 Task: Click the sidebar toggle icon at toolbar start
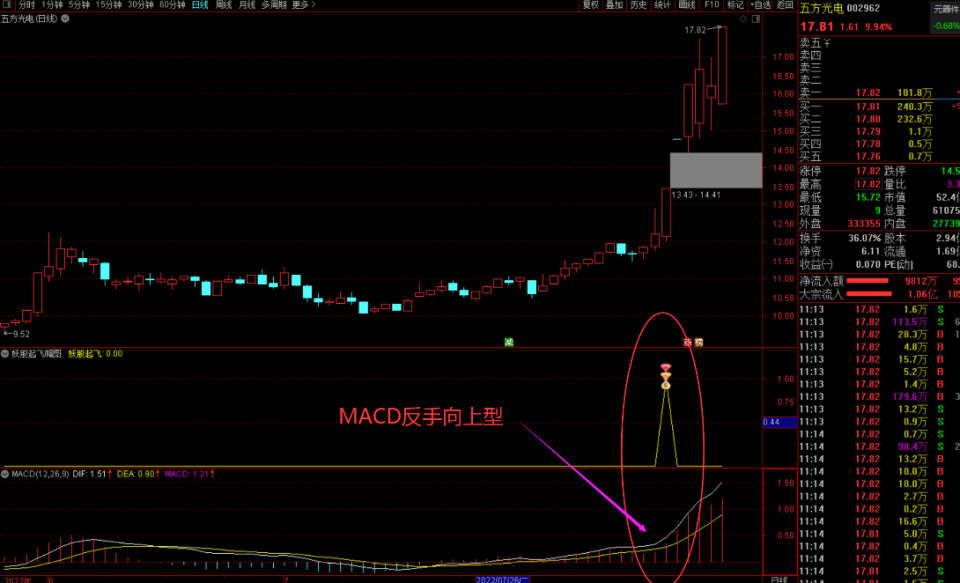7,5
